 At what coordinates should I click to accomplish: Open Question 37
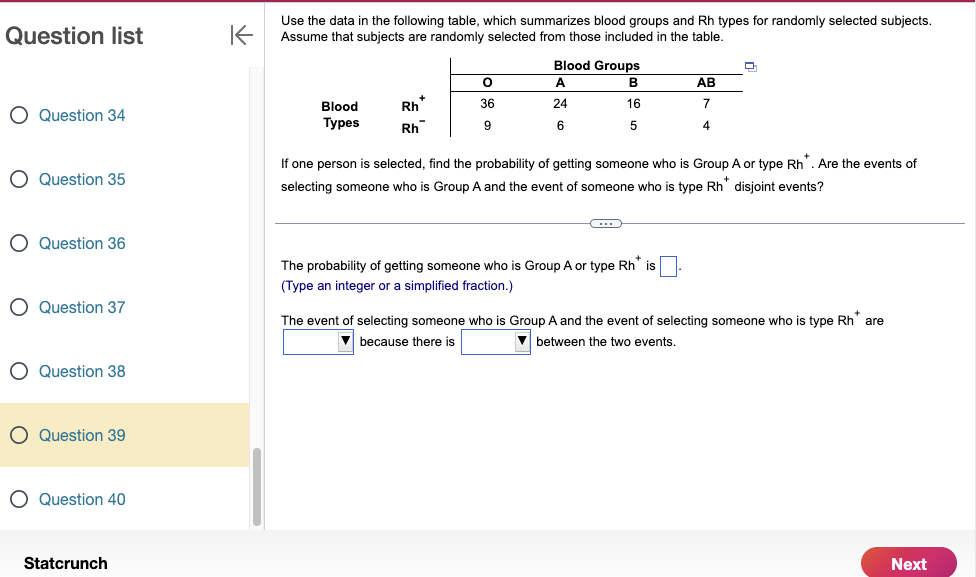[82, 307]
